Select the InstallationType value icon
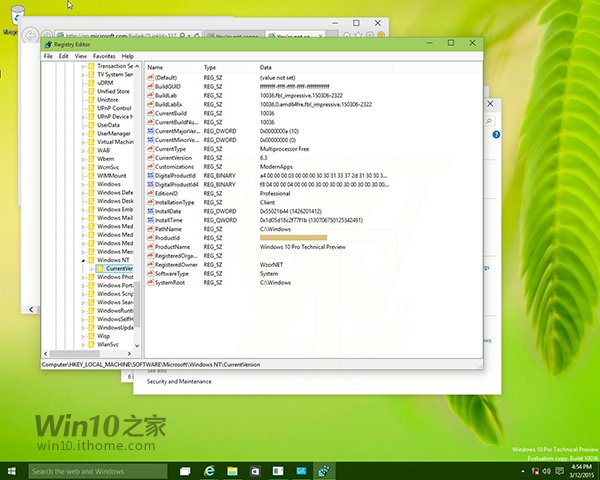 point(150,202)
